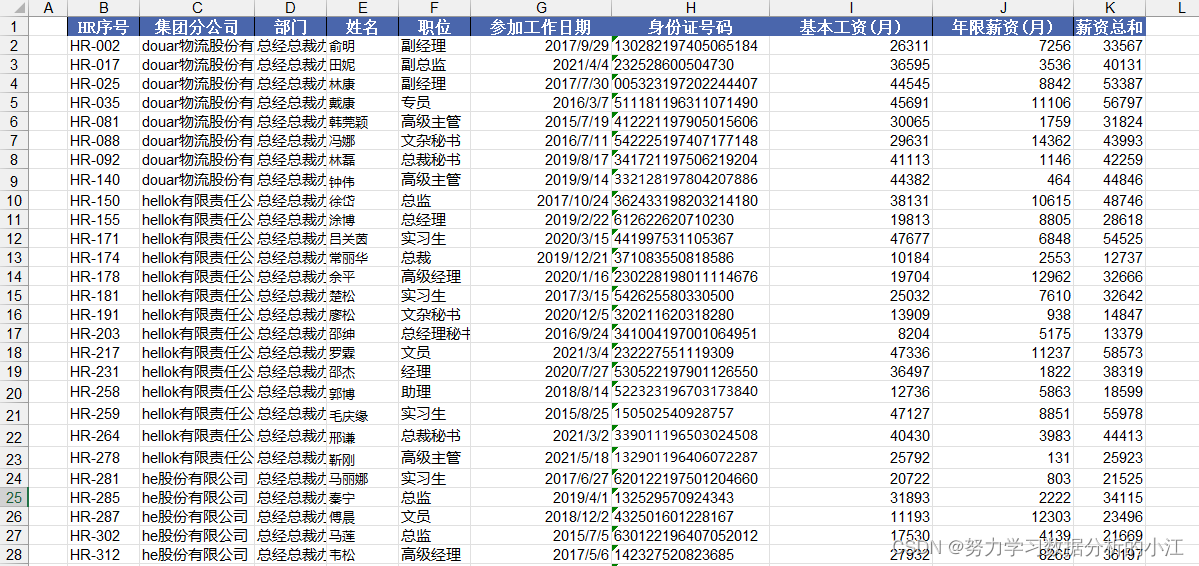Click the 薪资总和 header cell
This screenshot has width=1199, height=566.
pyautogui.click(x=1110, y=27)
